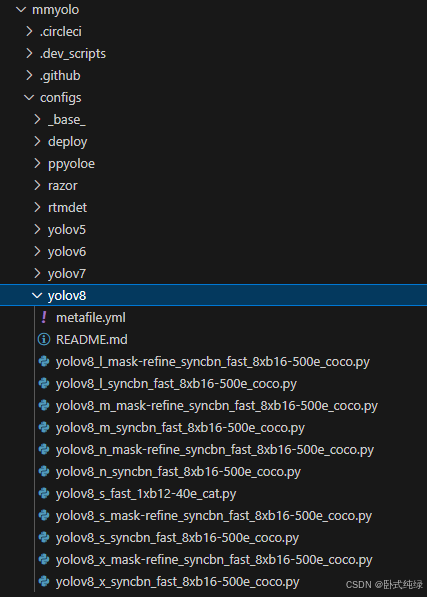Select the razor folder name
Screen dimensions: 427x597
63,186
